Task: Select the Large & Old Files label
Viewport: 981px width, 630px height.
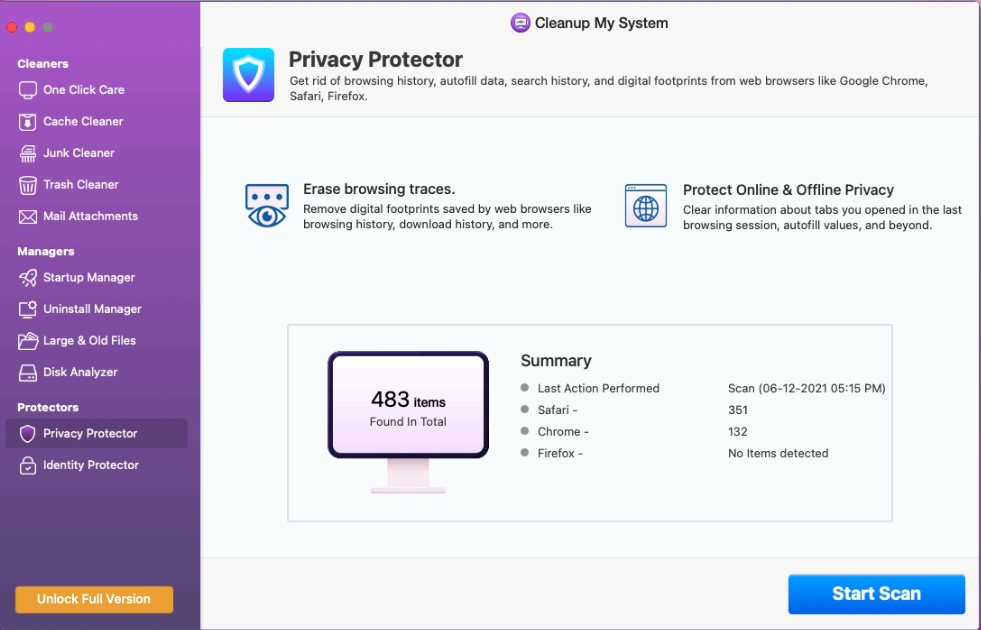Action: [89, 341]
